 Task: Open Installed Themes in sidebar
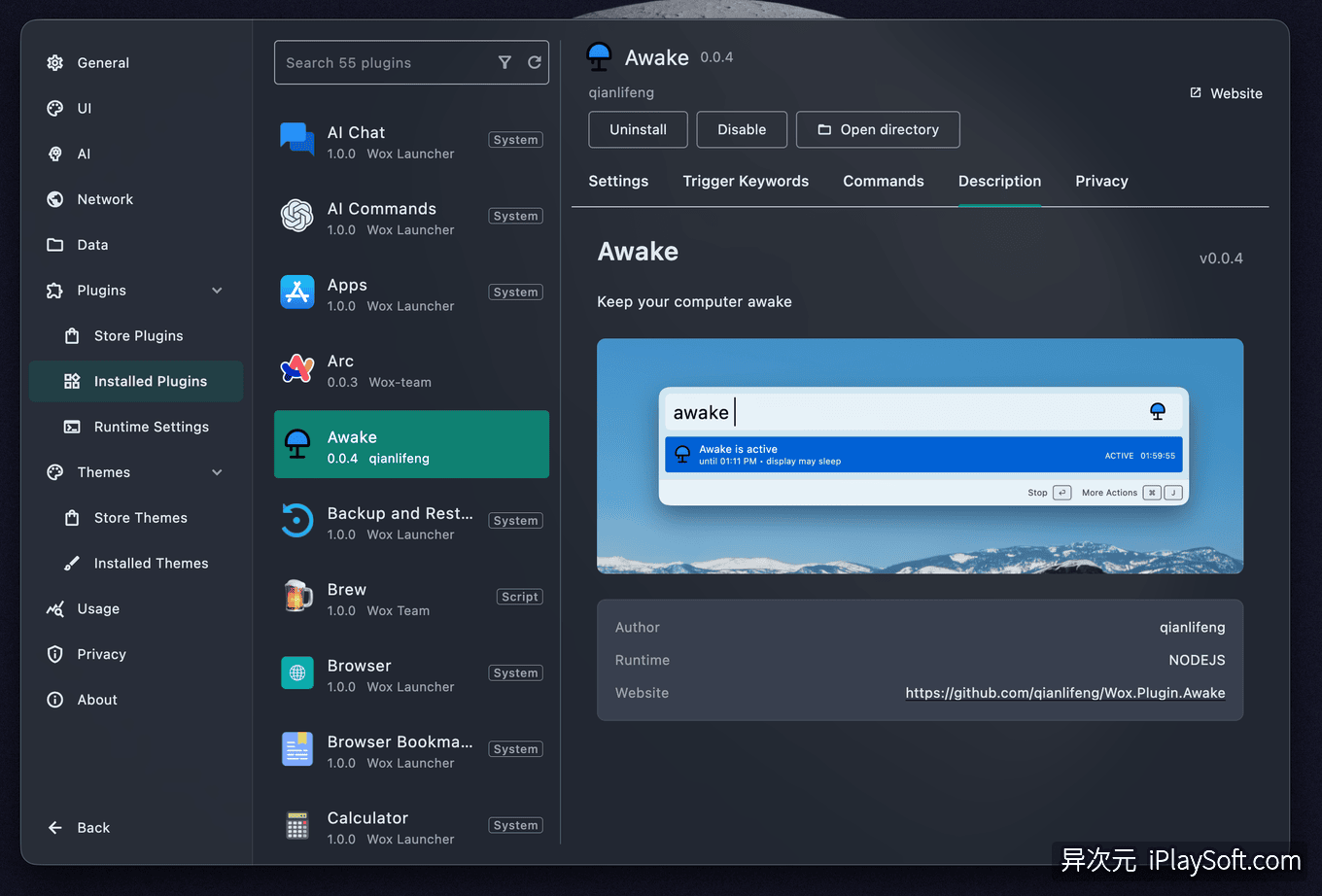[x=136, y=564]
